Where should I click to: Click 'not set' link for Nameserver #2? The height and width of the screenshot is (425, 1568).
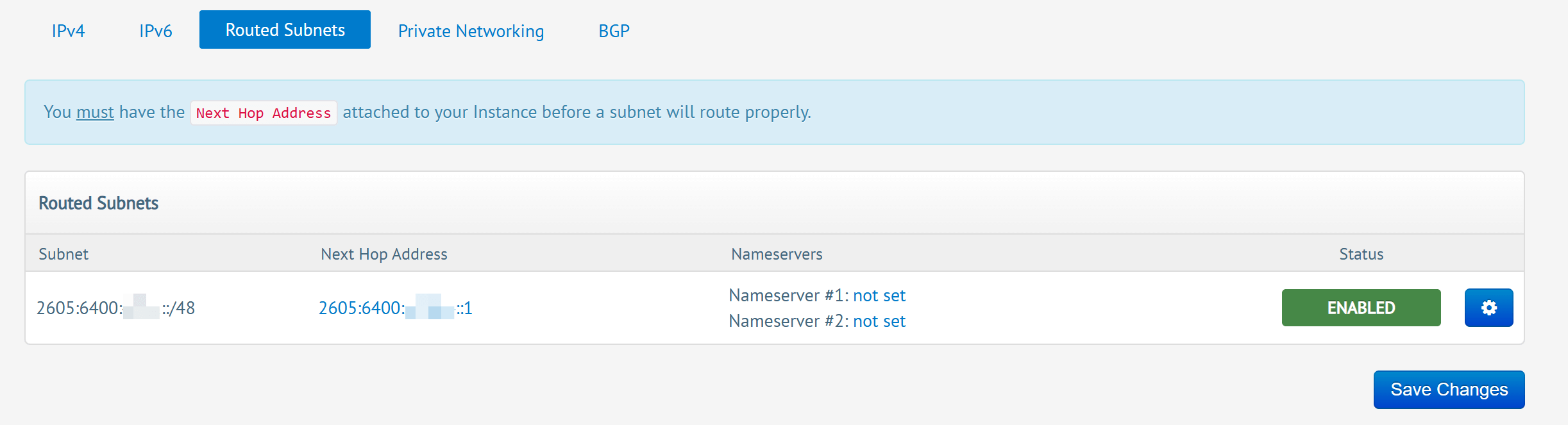tap(879, 321)
